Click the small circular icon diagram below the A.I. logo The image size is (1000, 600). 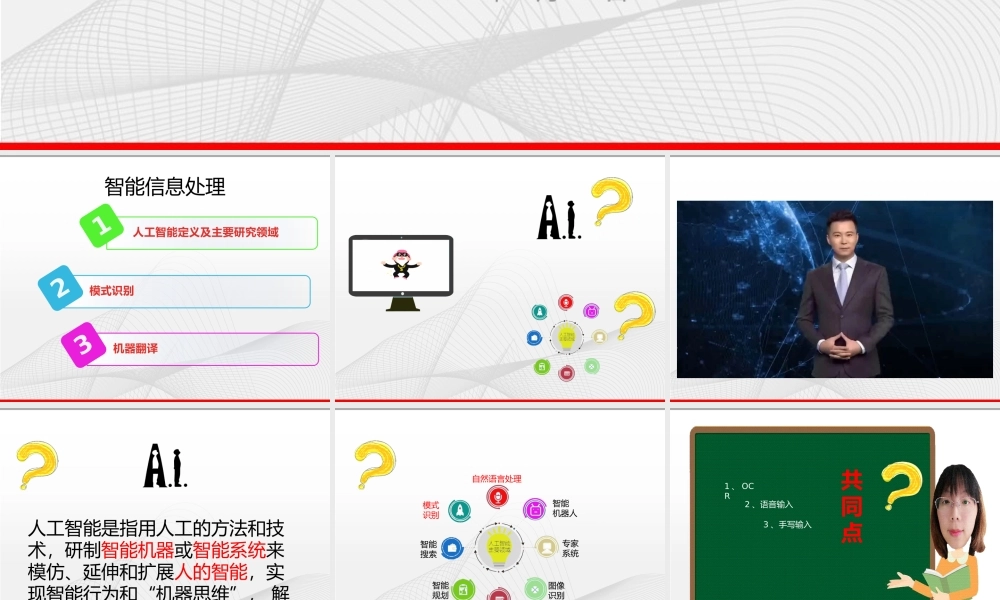(x=566, y=337)
